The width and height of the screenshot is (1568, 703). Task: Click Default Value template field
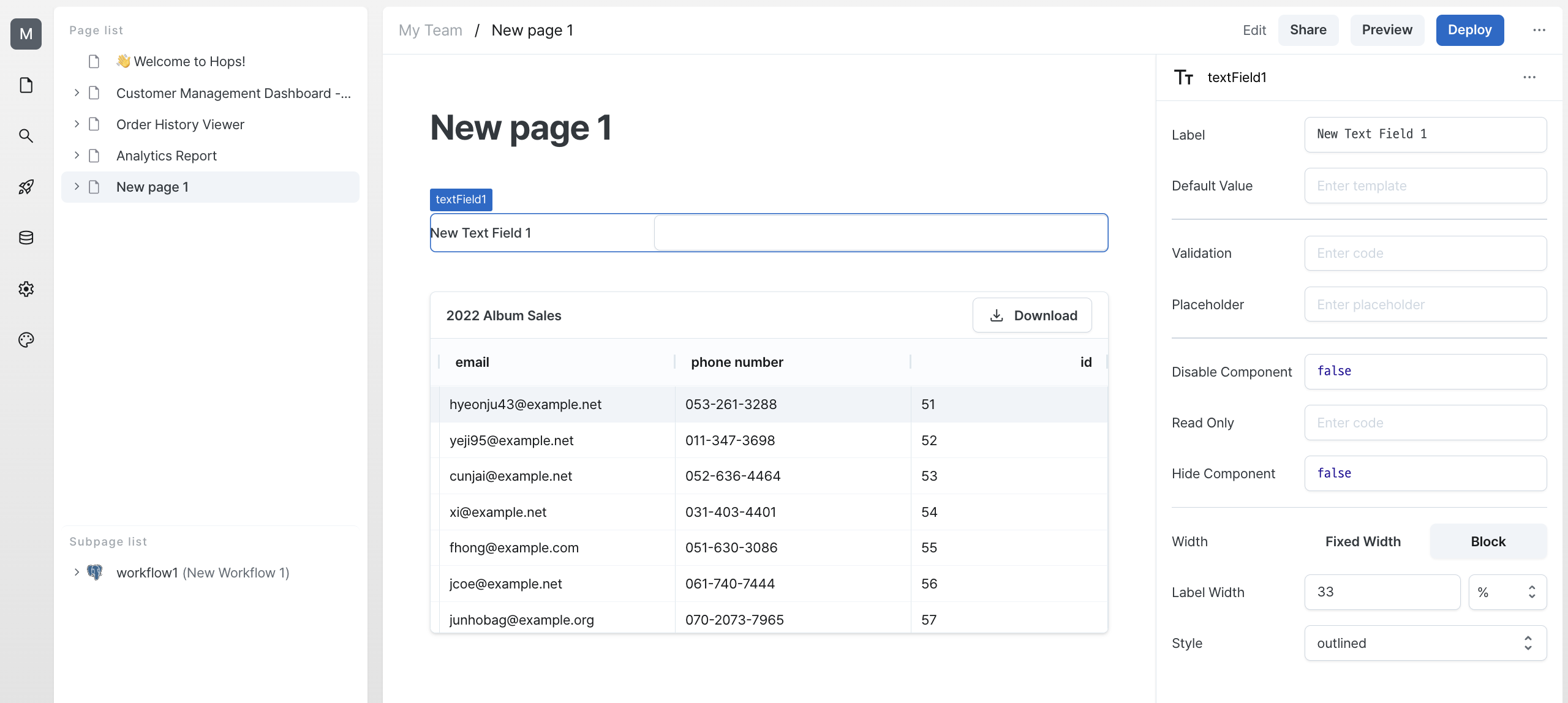pyautogui.click(x=1425, y=186)
